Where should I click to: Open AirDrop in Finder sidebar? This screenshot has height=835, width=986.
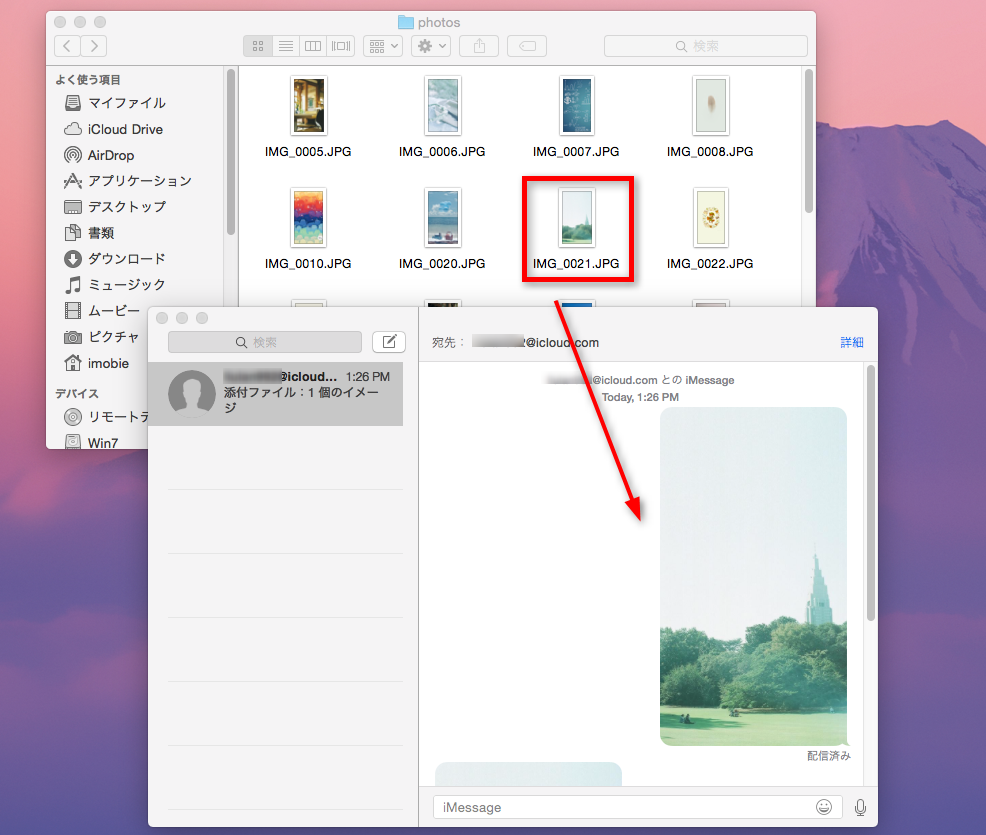110,155
